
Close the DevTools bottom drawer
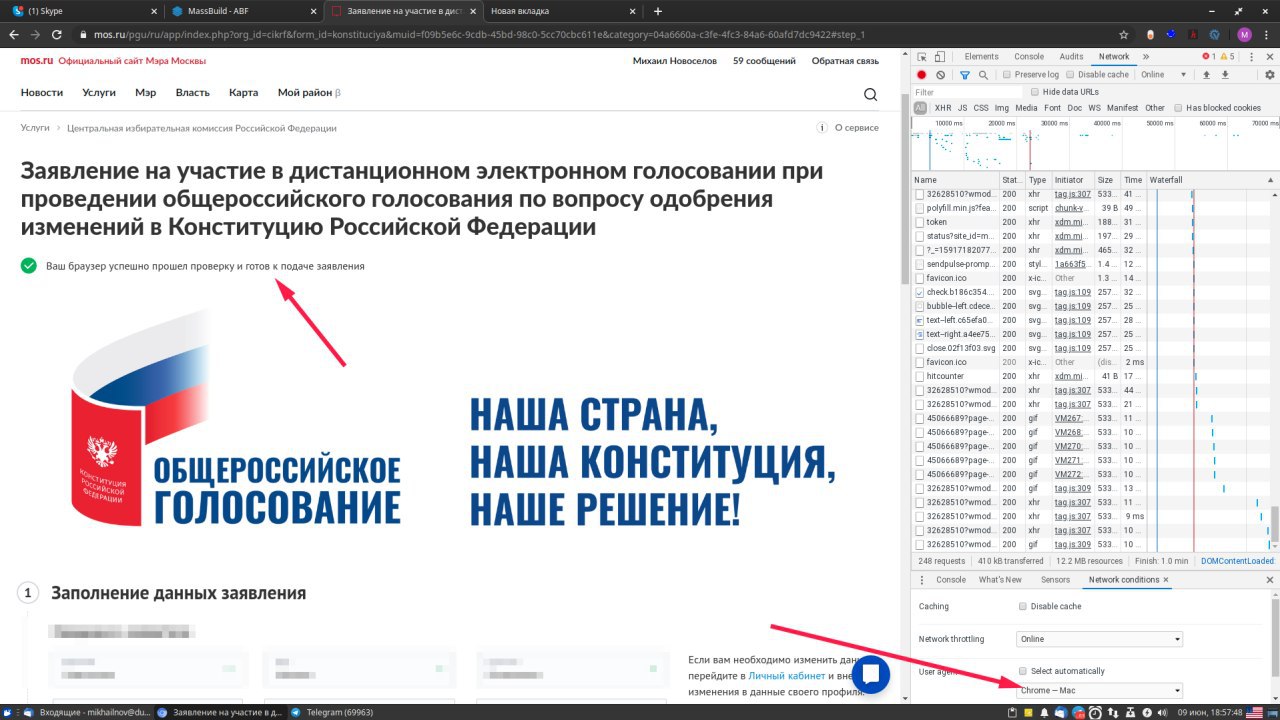[x=1270, y=580]
